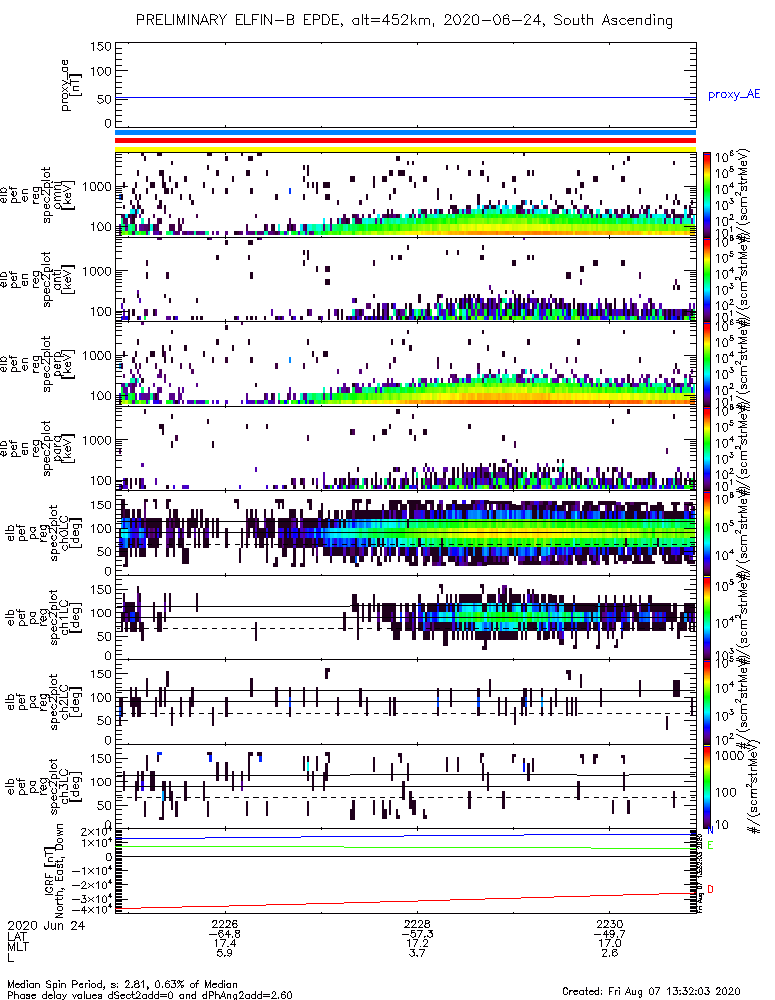Click the 'Median Spin Period' footer line

point(122,984)
